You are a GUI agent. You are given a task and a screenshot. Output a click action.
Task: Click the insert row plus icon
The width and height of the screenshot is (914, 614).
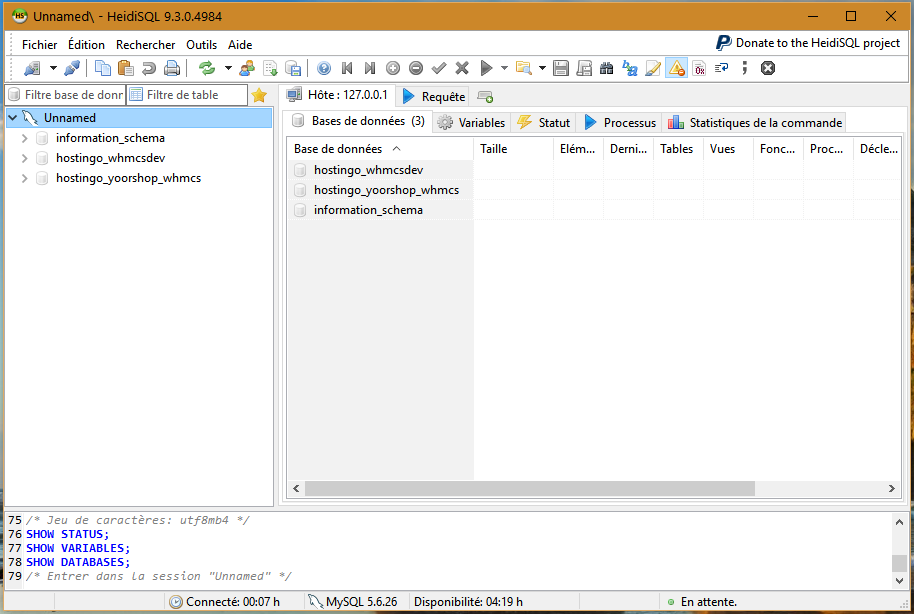tap(393, 68)
